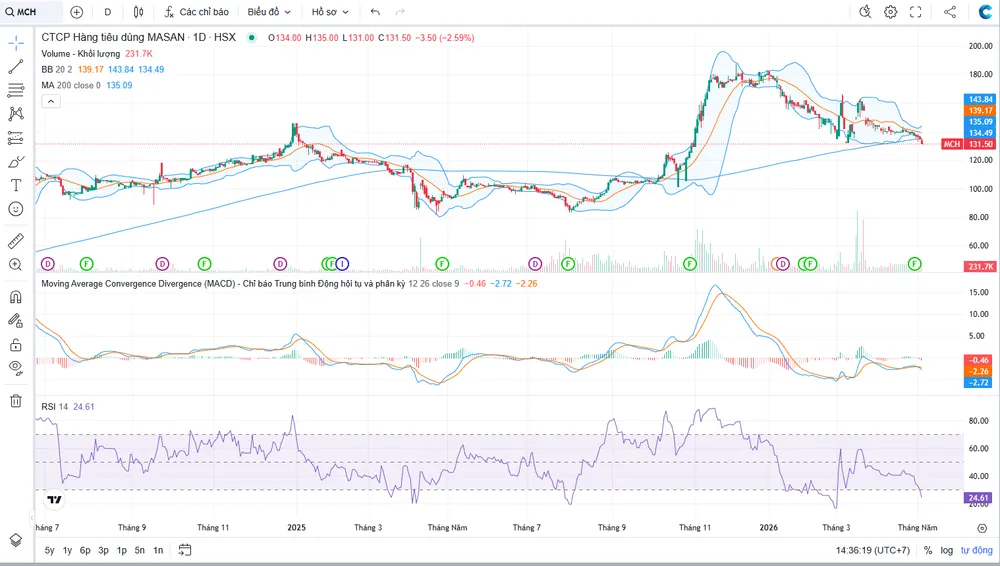Open the Hồ sơ dropdown
1000x566 pixels.
pos(330,11)
